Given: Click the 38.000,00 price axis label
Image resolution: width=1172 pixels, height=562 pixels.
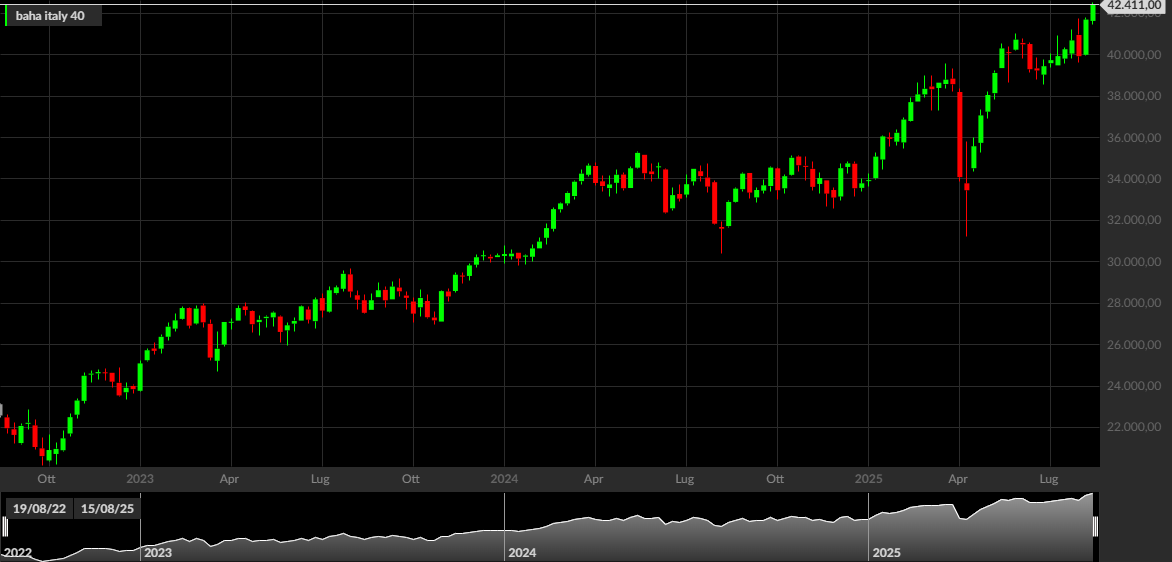Looking at the screenshot, I should pos(1134,96).
